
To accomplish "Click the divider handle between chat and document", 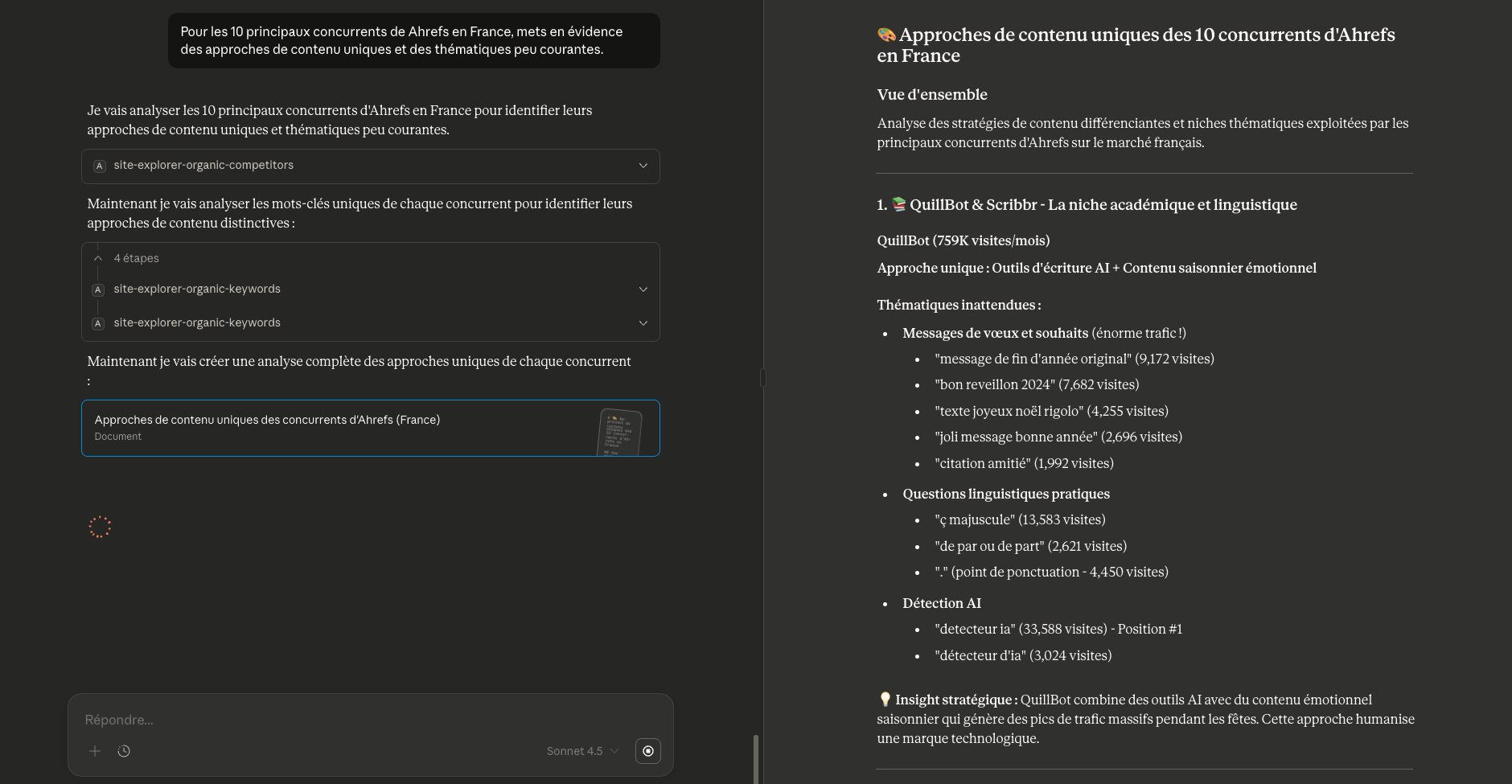I will tap(762, 378).
